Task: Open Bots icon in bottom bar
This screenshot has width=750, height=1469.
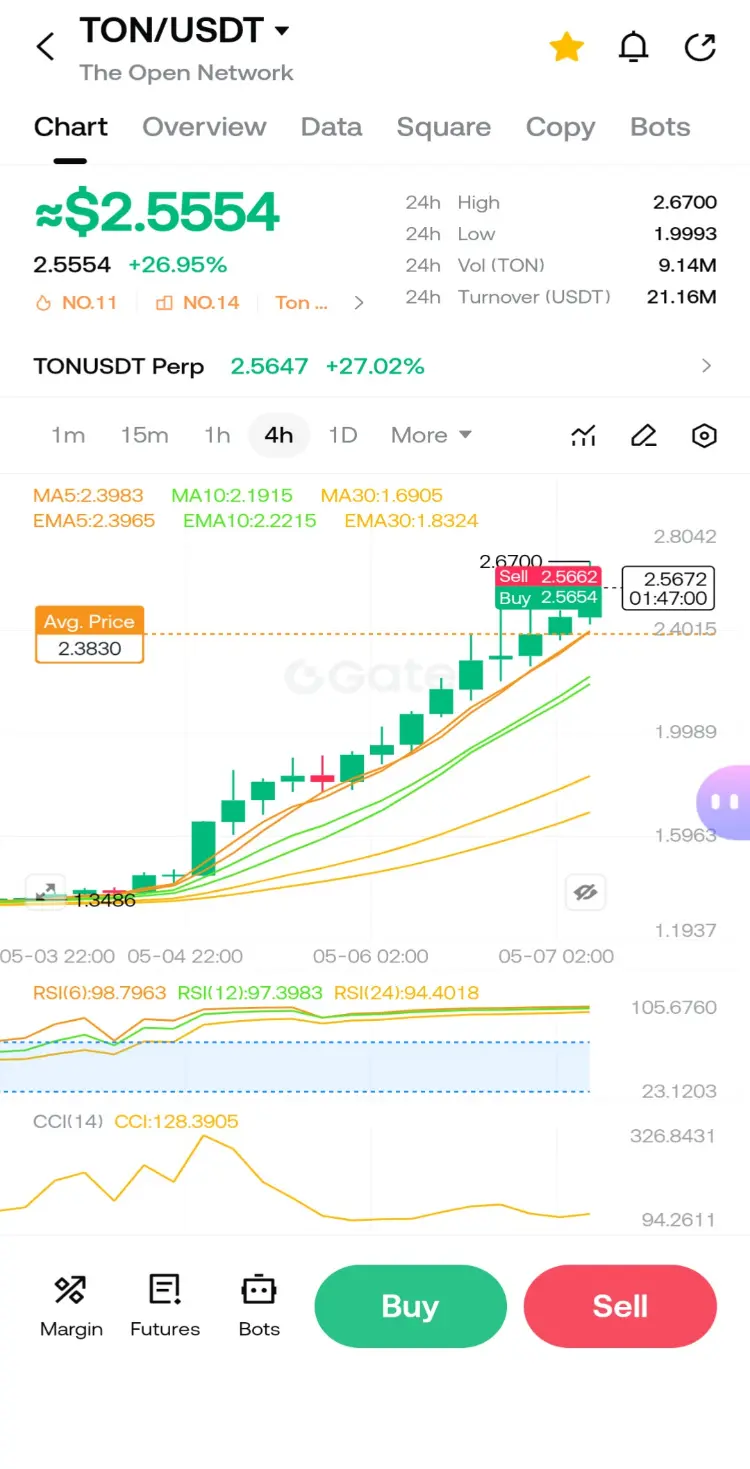Action: pyautogui.click(x=259, y=1306)
